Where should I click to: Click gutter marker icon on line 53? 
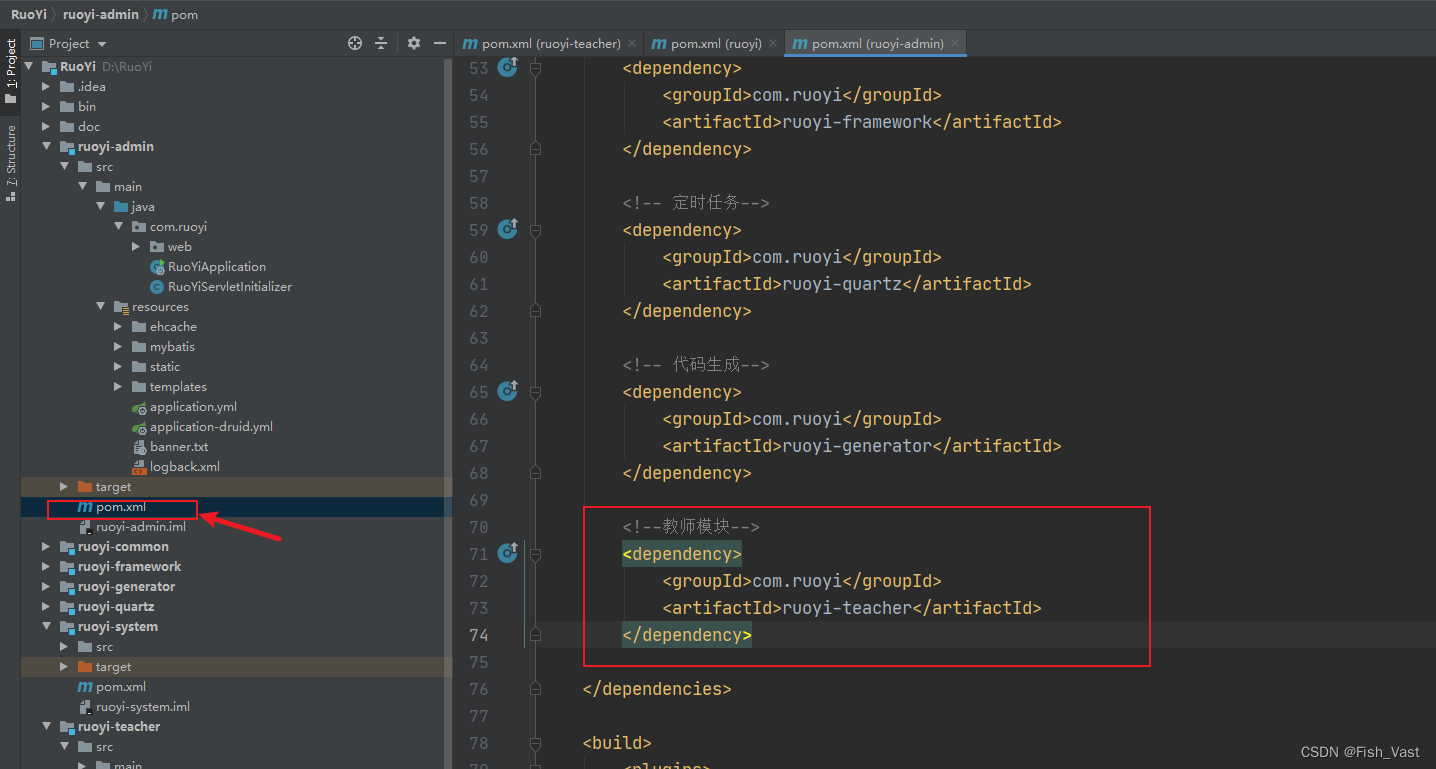(508, 67)
